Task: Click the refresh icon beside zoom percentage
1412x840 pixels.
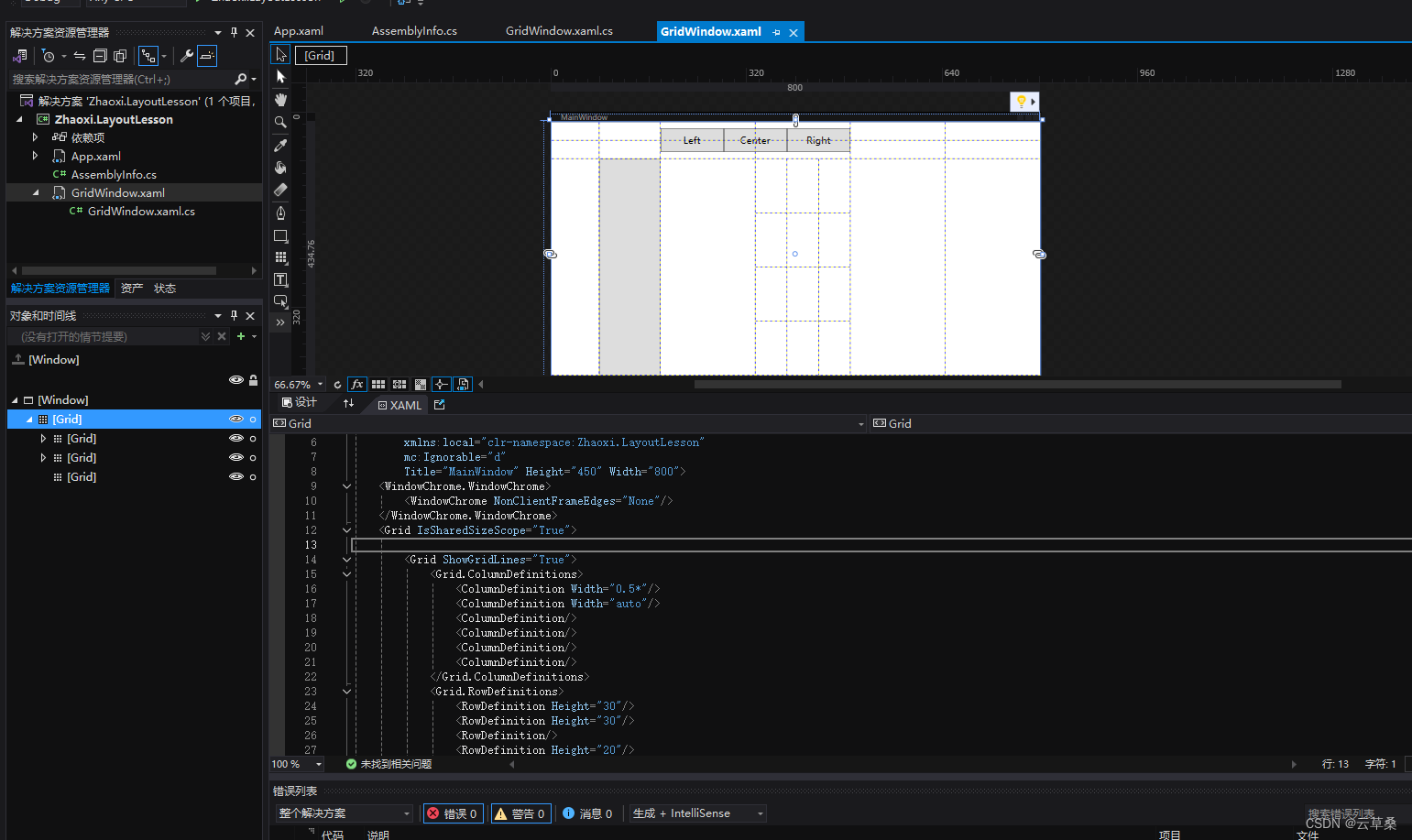Action: click(x=337, y=385)
